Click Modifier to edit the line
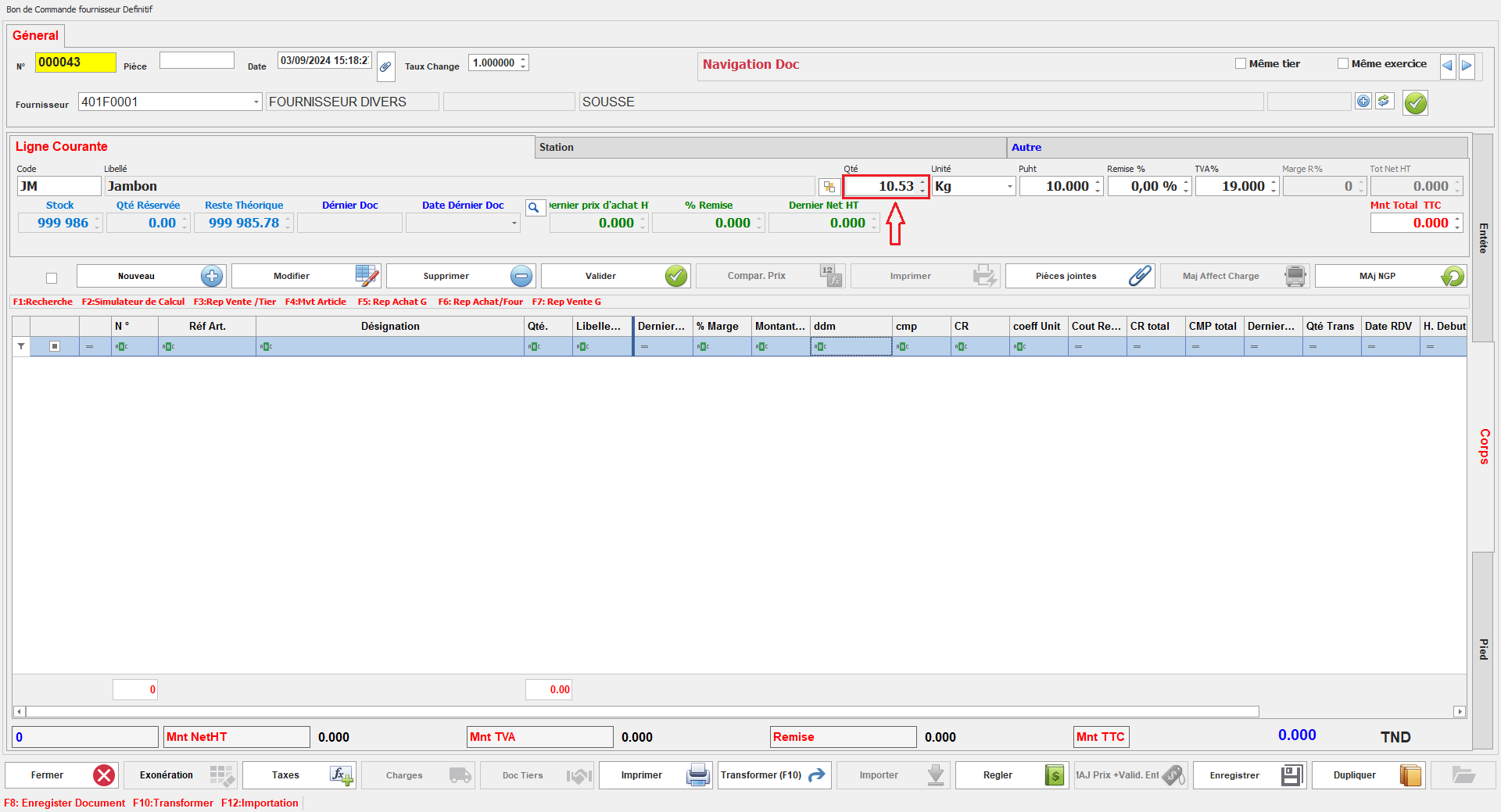Screen dimensions: 1501x812 point(306,276)
